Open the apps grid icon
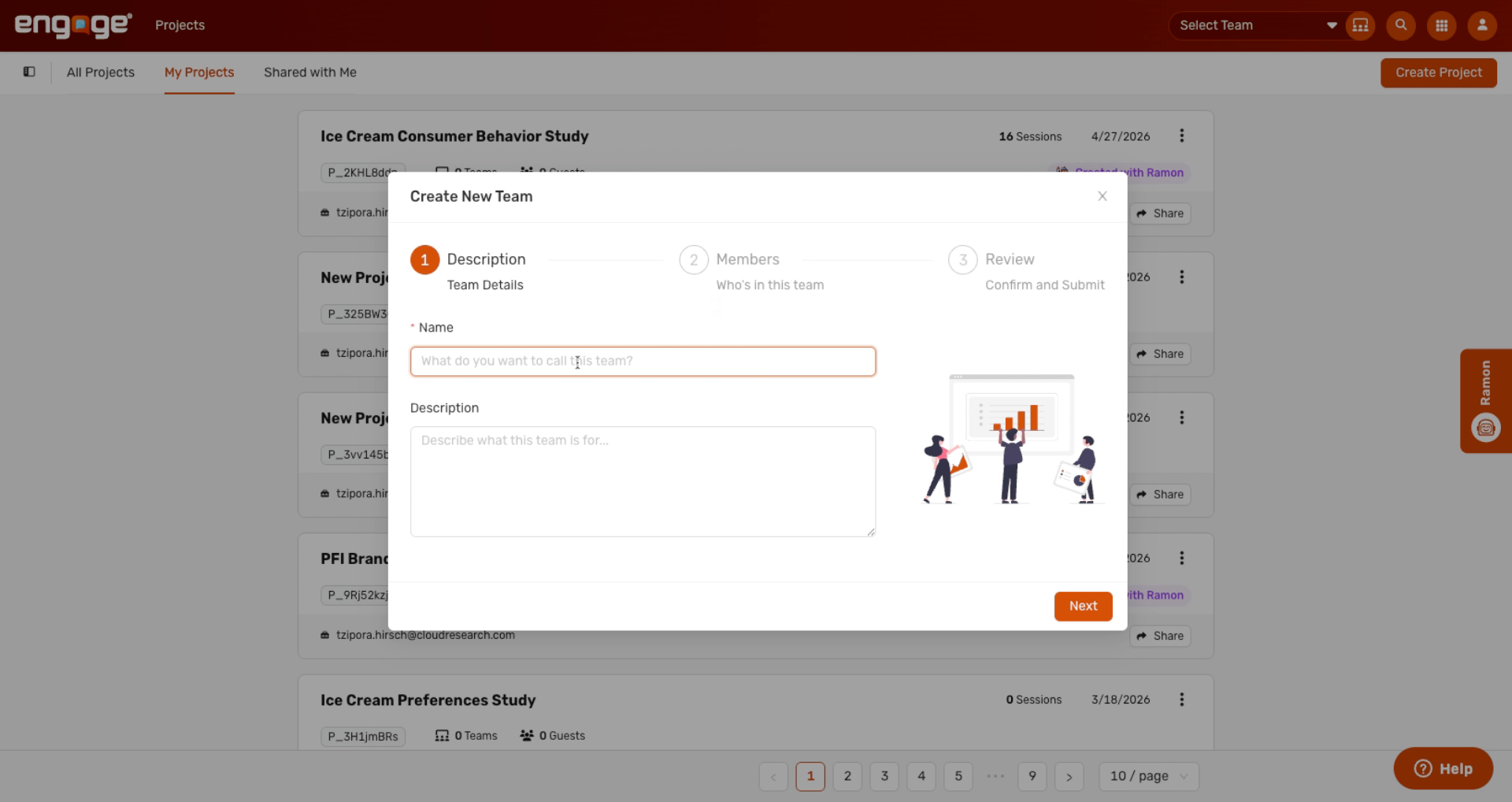1512x802 pixels. [x=1442, y=25]
